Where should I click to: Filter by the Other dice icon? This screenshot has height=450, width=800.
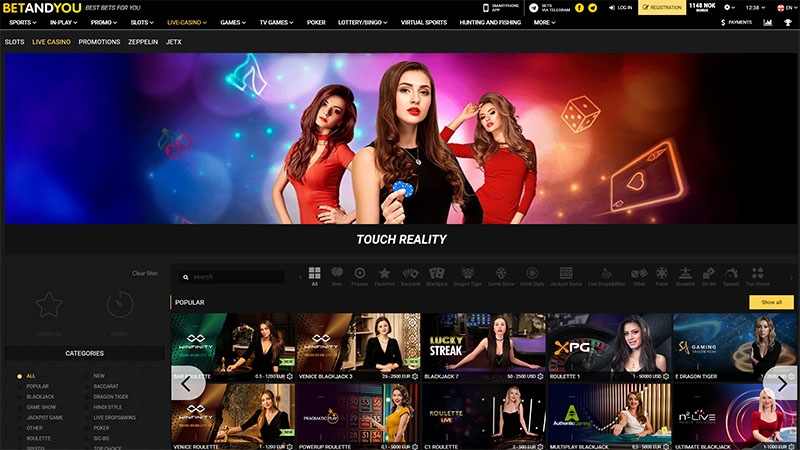coord(639,276)
